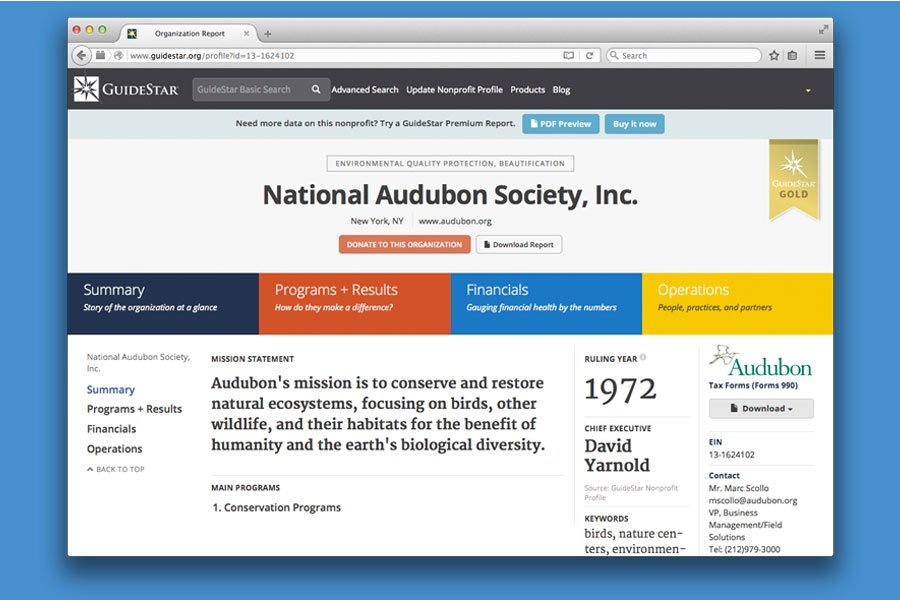Click the Buy it now button
This screenshot has width=900, height=600.
(634, 124)
